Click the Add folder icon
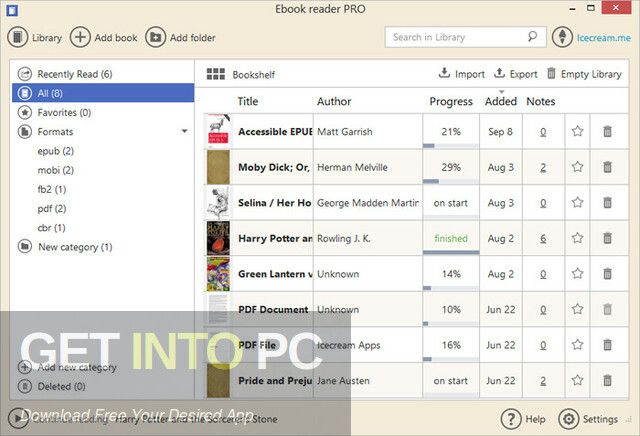The height and width of the screenshot is (436, 640). pyautogui.click(x=156, y=38)
